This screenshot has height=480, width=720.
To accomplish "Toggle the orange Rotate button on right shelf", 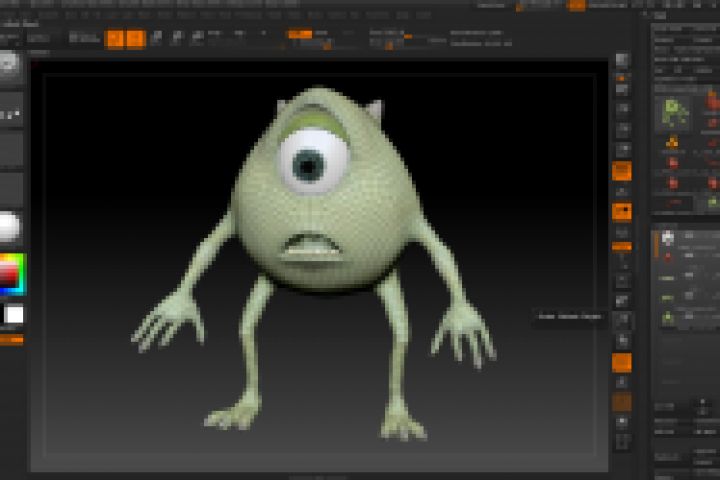I will (x=622, y=363).
